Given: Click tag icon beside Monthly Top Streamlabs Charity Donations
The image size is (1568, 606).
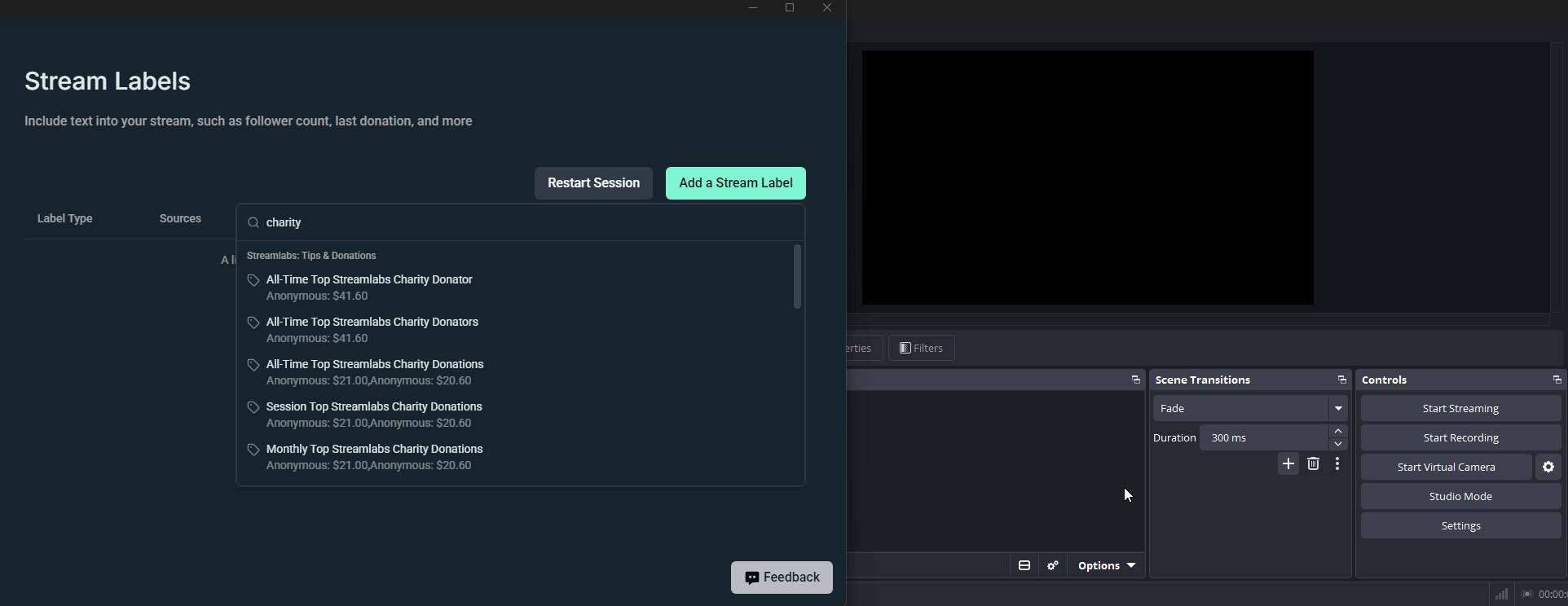Looking at the screenshot, I should click(x=253, y=450).
